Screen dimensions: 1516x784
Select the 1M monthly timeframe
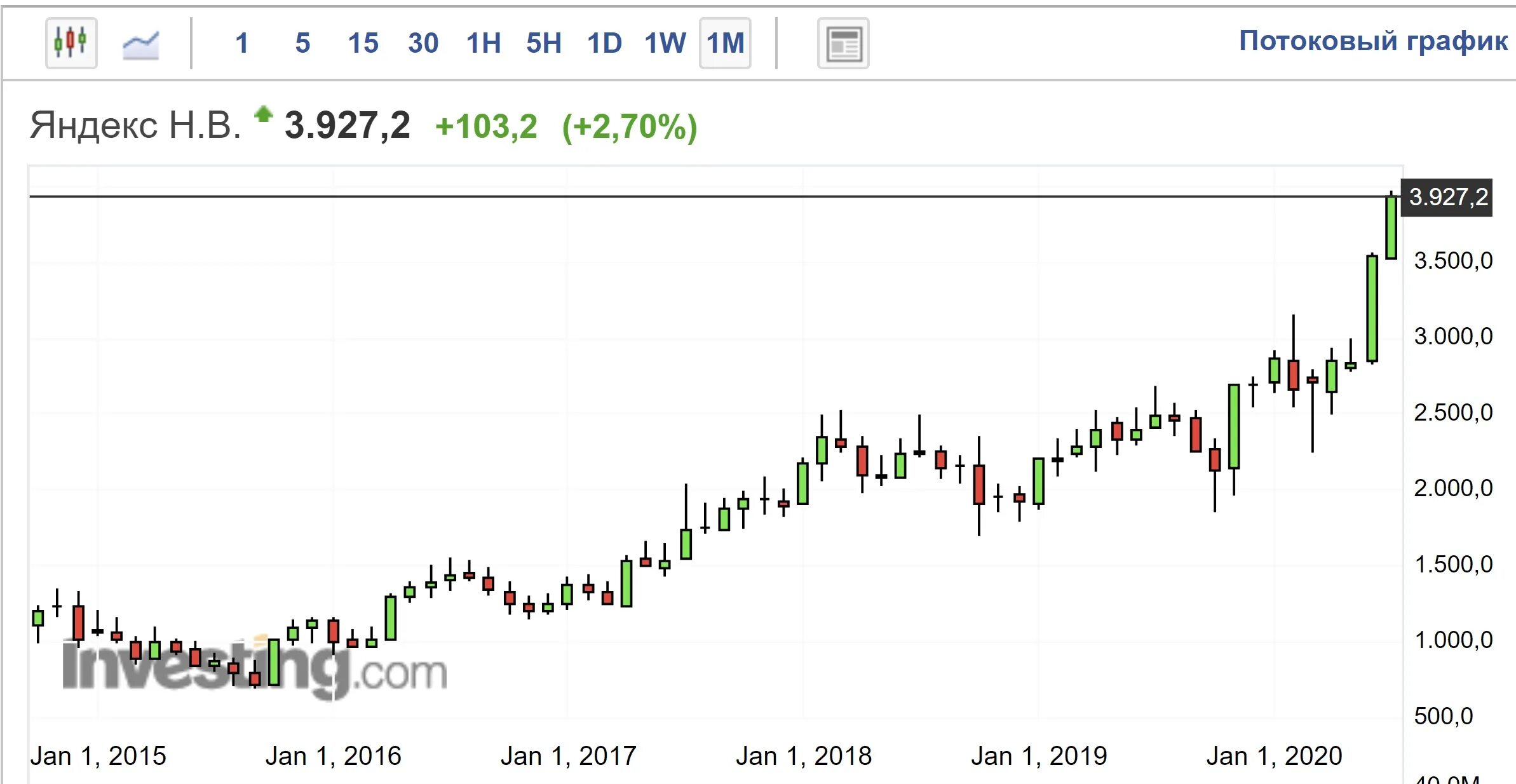pyautogui.click(x=725, y=43)
